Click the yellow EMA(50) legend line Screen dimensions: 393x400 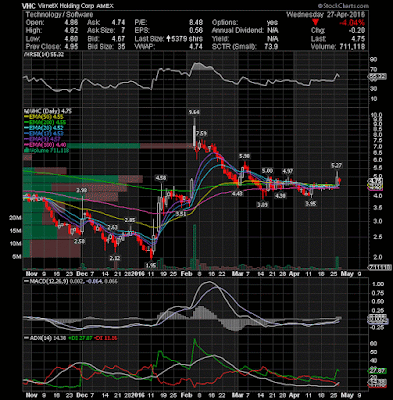coord(28,117)
